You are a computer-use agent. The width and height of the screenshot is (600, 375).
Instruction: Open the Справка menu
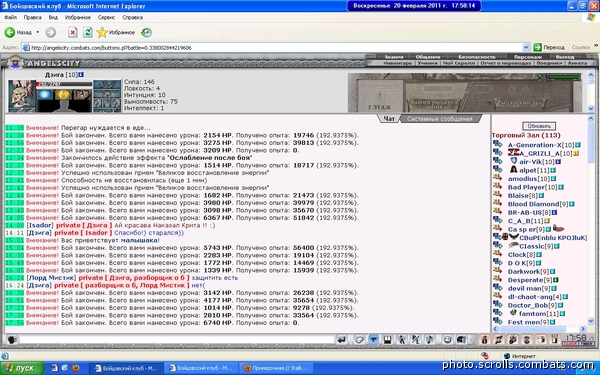tap(132, 18)
